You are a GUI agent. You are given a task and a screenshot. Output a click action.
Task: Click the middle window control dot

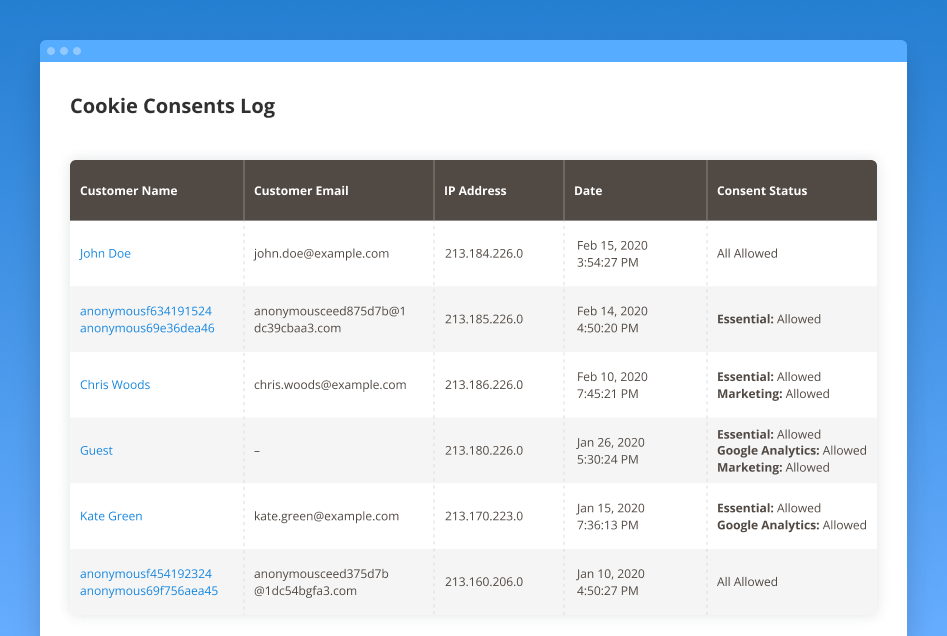(62, 50)
